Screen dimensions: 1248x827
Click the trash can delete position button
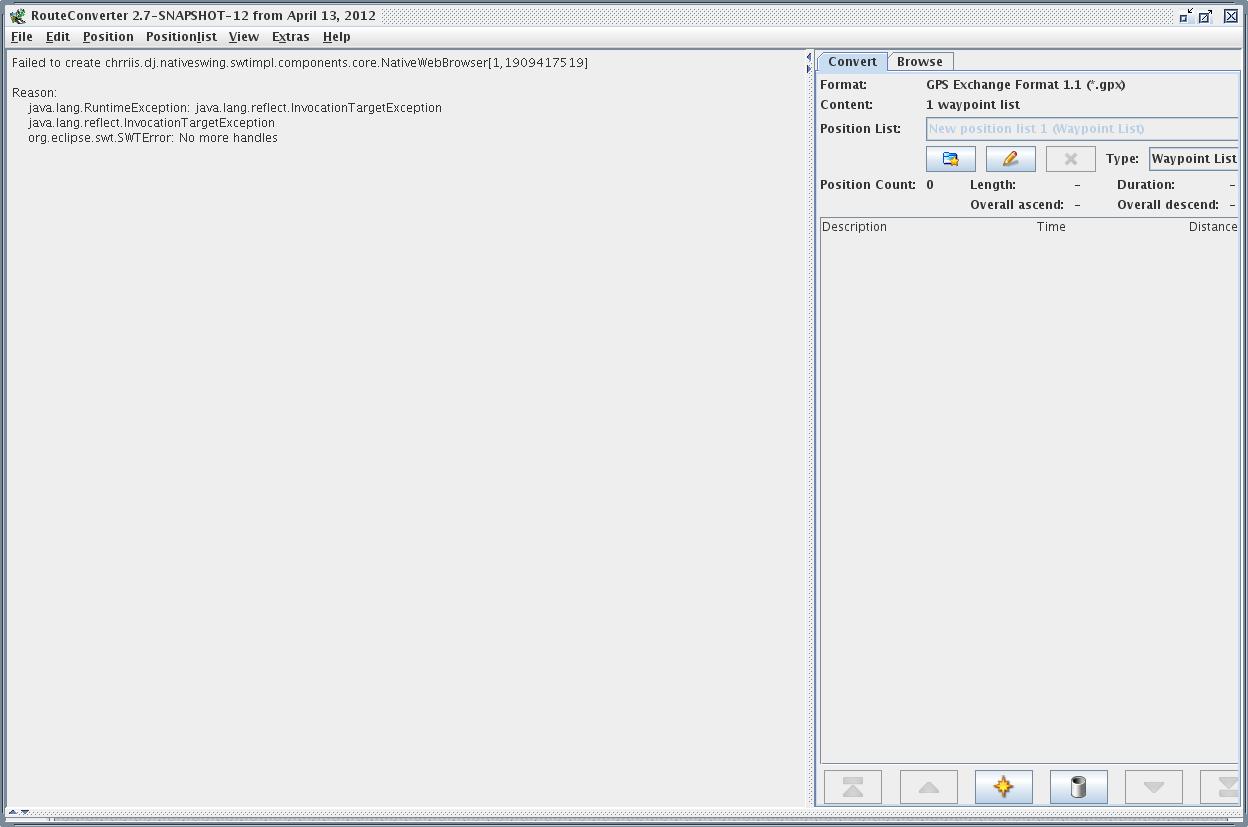[1078, 787]
